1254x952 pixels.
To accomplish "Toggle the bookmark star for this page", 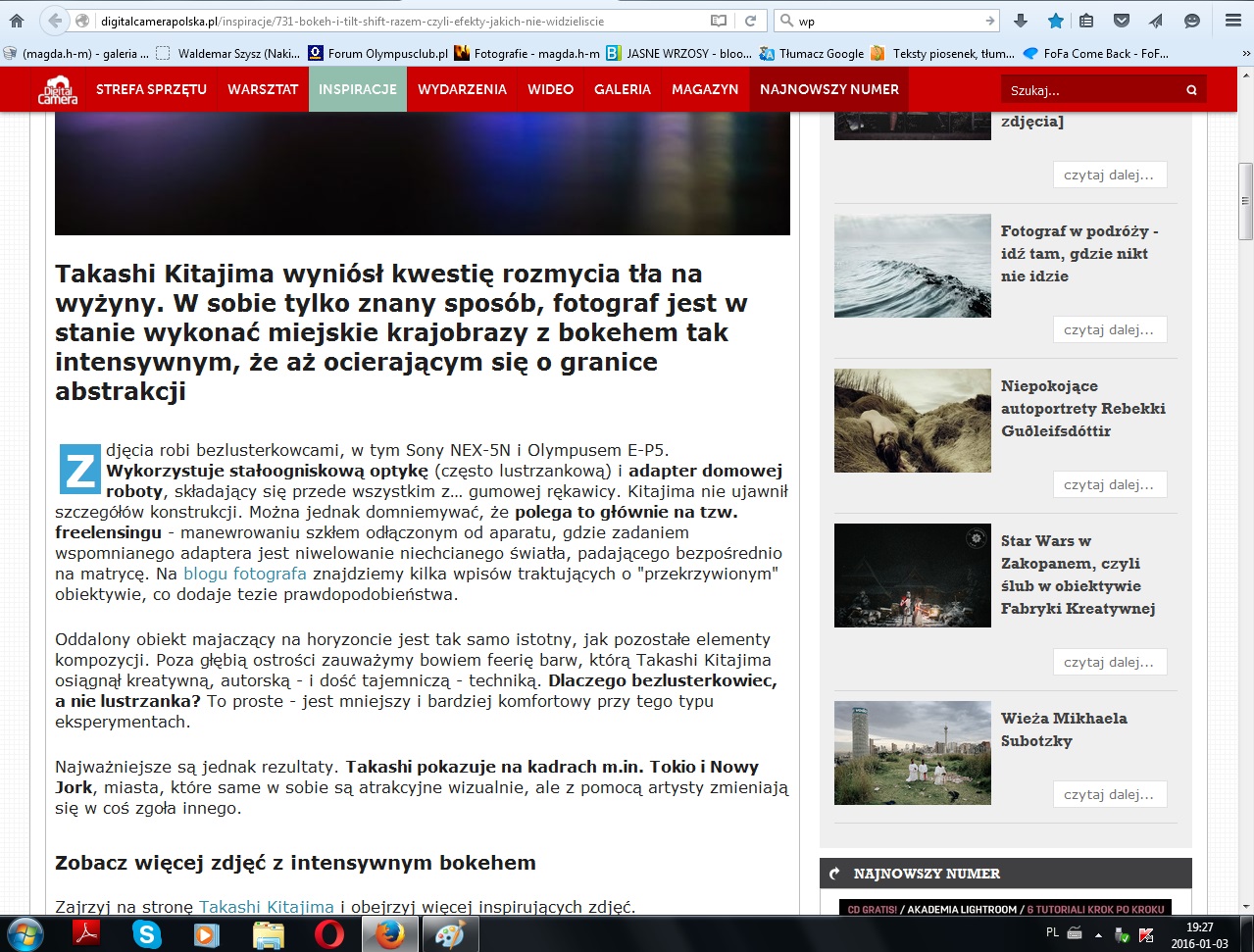I will (x=1055, y=21).
